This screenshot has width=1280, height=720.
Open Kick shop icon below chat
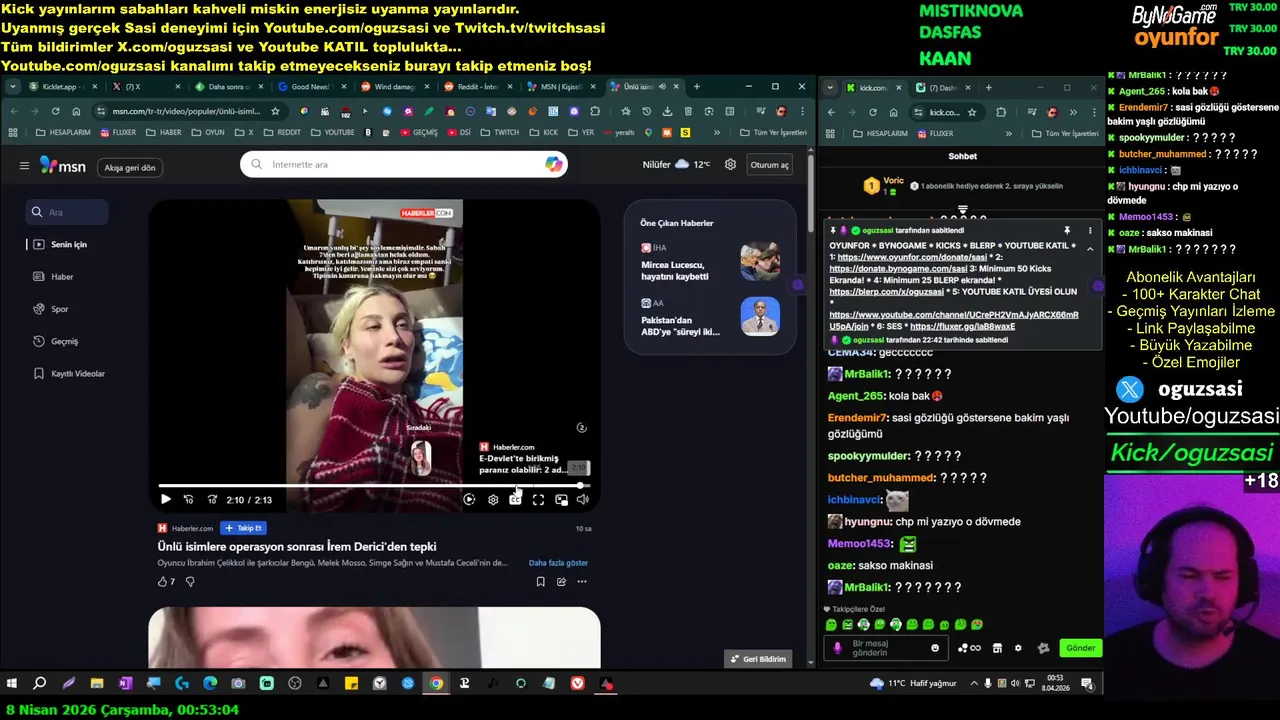click(x=997, y=648)
